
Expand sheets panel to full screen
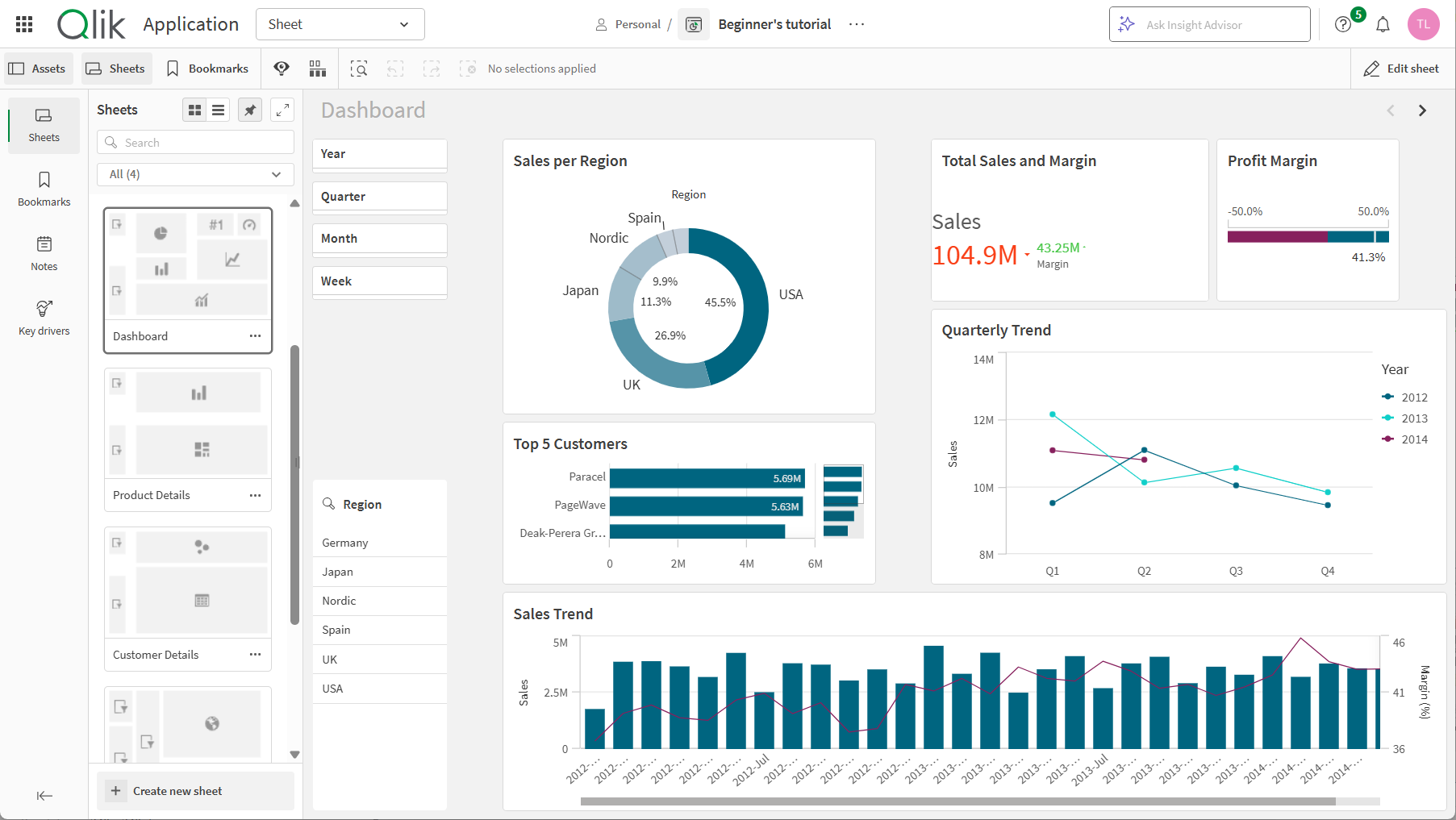282,110
